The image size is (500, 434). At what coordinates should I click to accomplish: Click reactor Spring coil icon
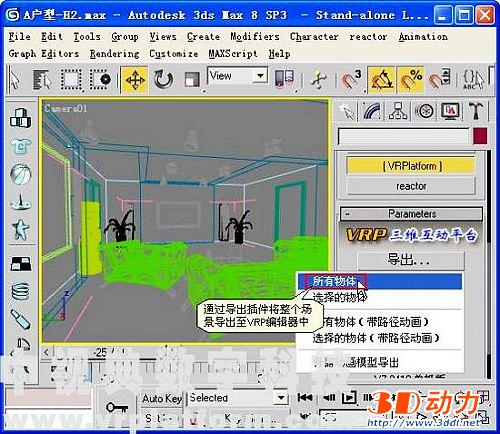click(21, 291)
